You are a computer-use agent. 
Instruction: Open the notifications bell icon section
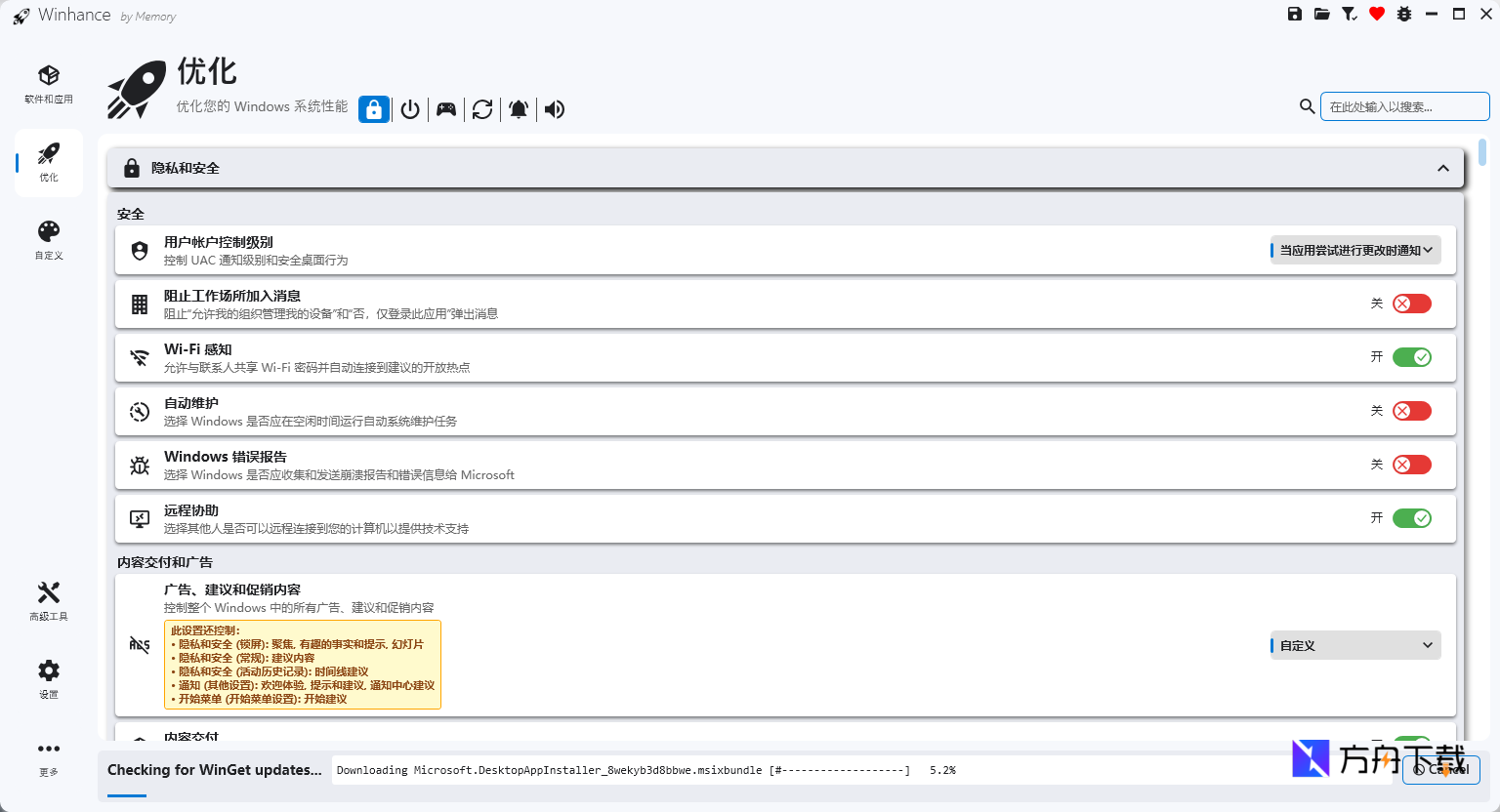tap(519, 109)
